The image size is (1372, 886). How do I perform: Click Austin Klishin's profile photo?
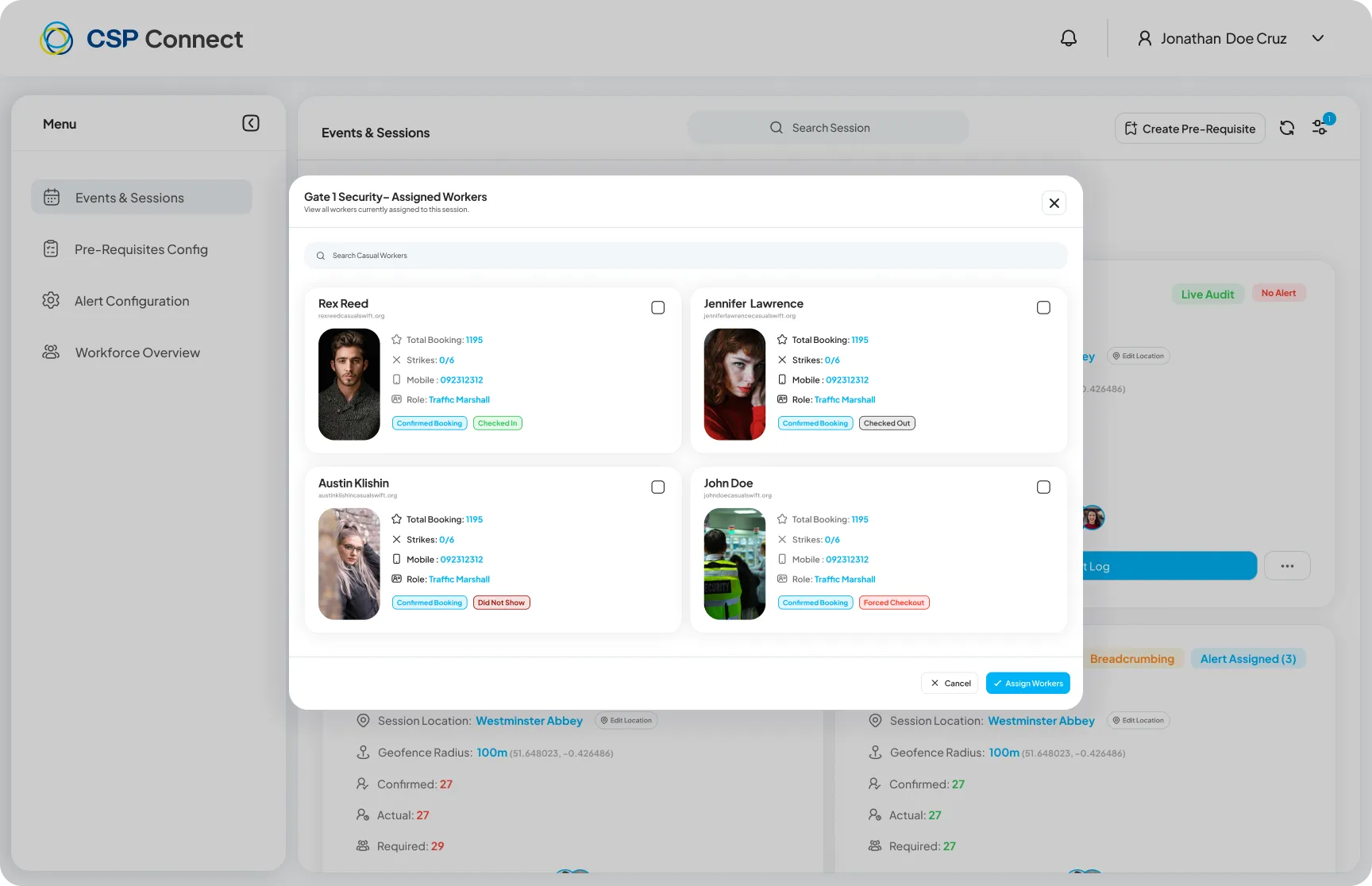coord(349,564)
